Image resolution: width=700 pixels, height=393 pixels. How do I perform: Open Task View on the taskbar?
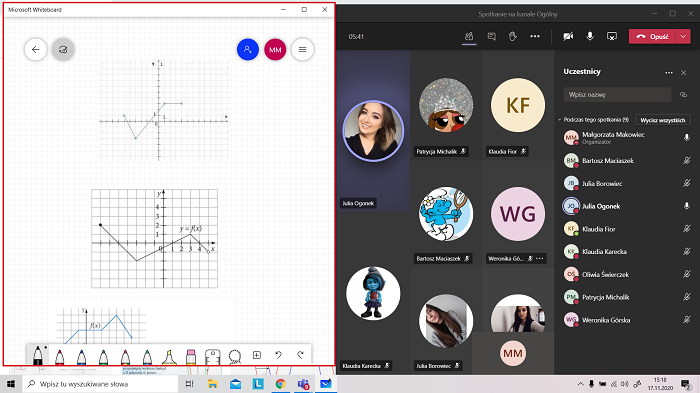pyautogui.click(x=190, y=384)
